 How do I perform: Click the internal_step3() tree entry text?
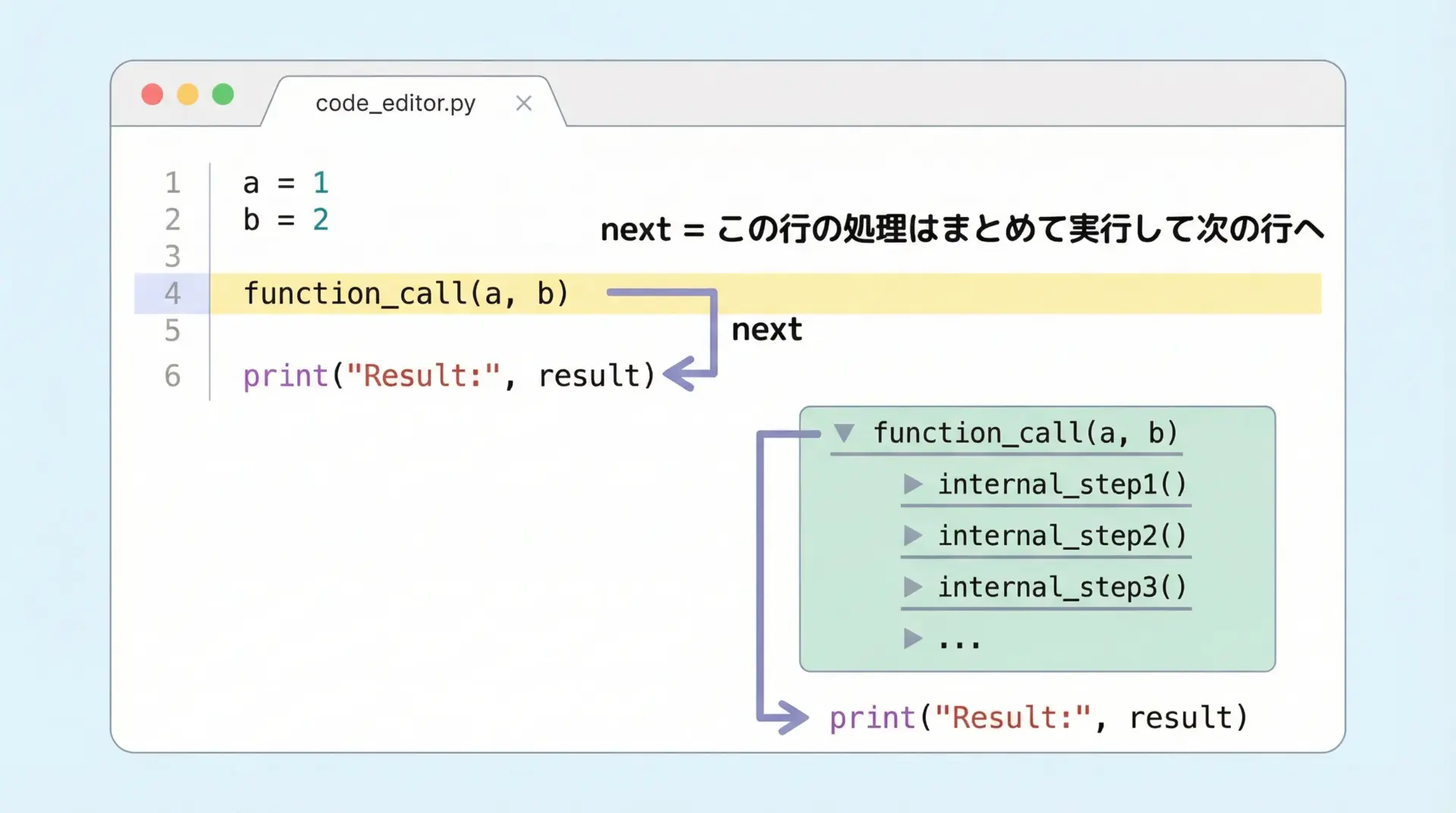[1062, 587]
